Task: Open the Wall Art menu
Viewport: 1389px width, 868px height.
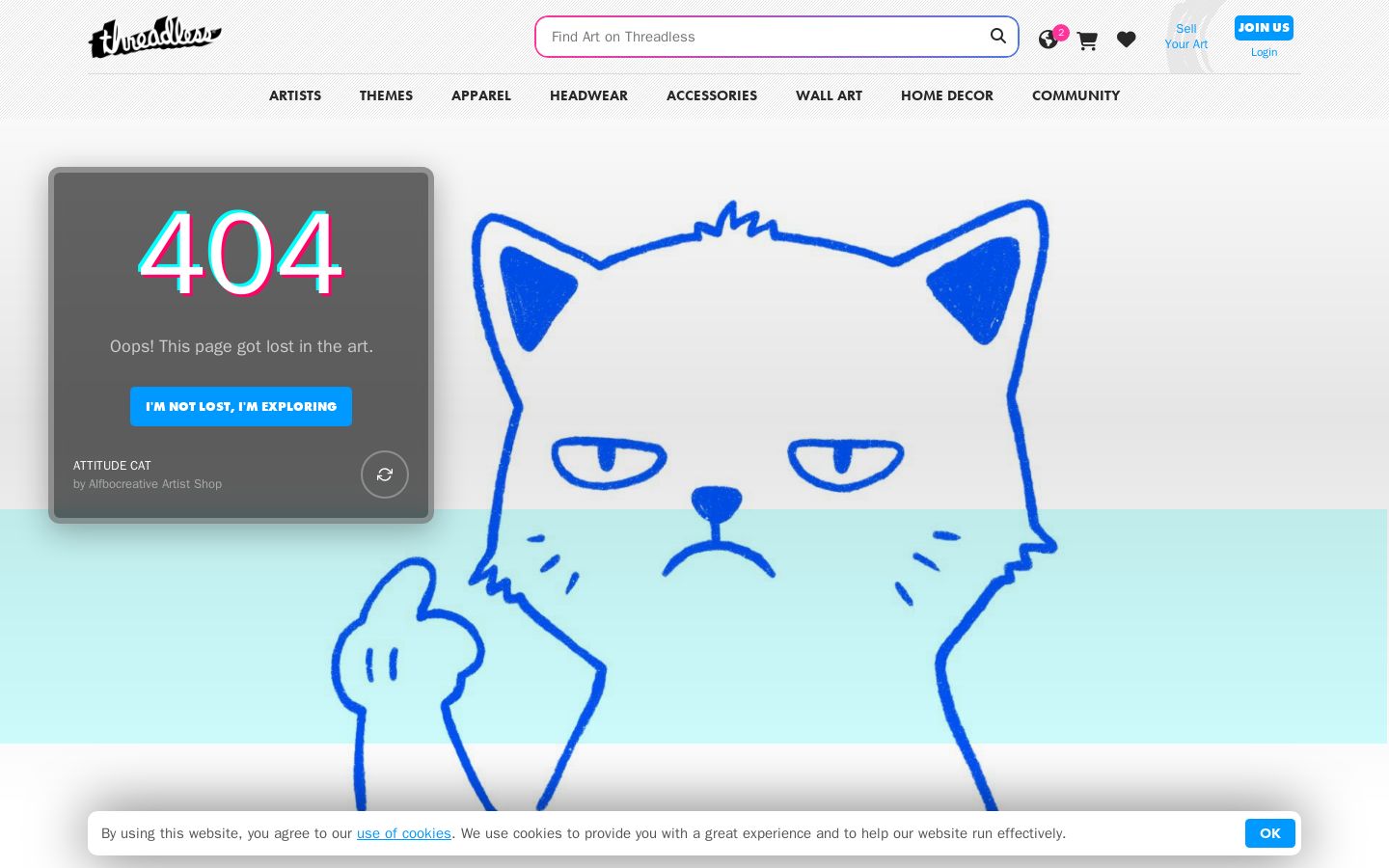Action: [829, 95]
